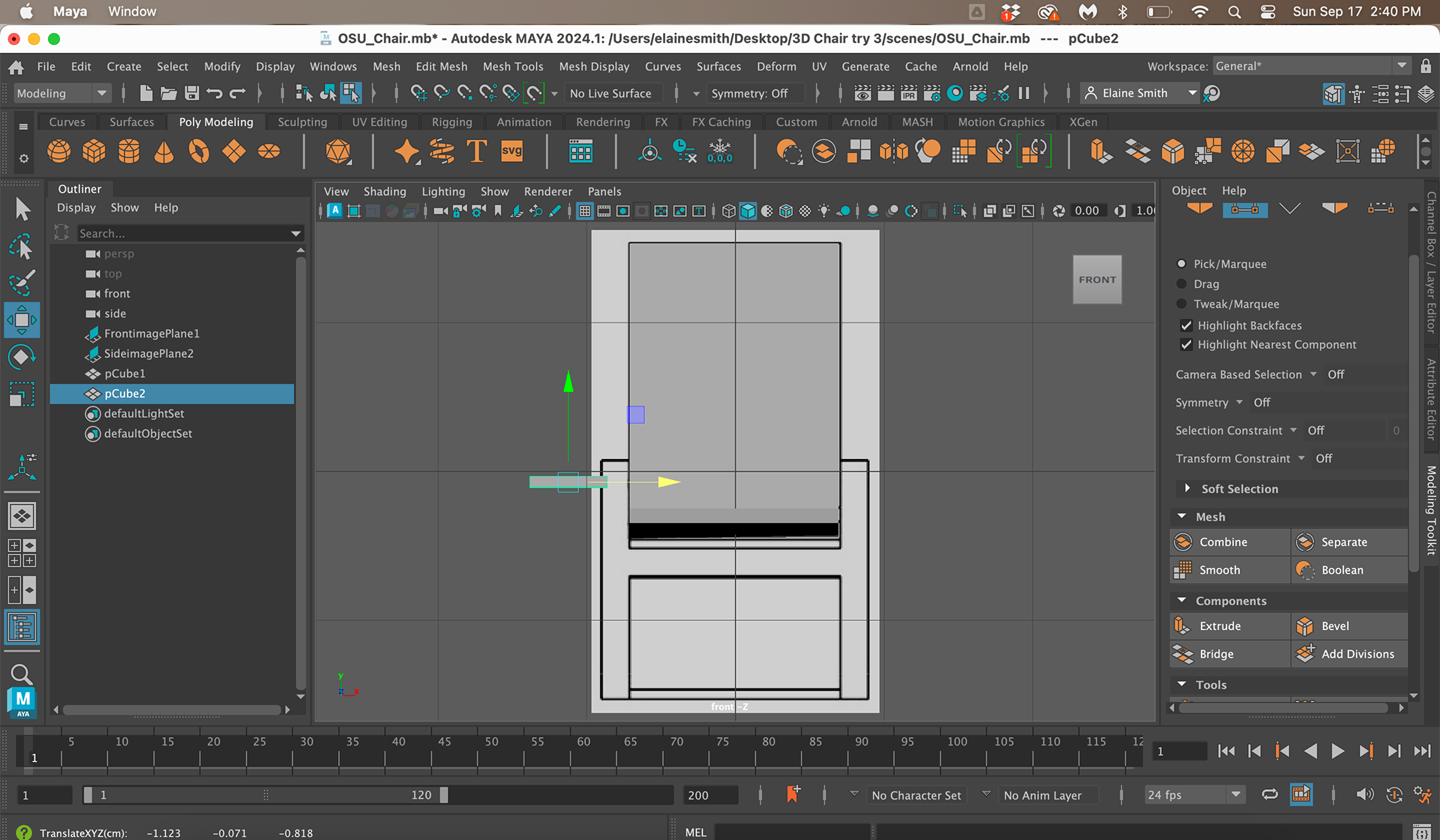Click the Open scene folder icon

pyautogui.click(x=169, y=93)
